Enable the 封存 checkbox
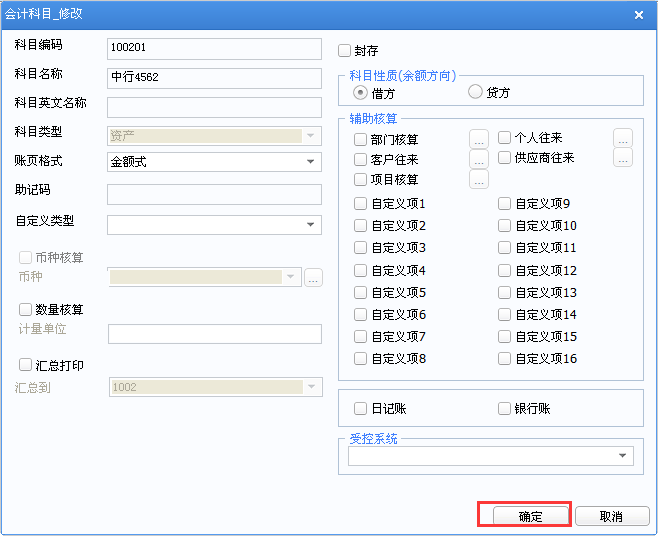 345,50
